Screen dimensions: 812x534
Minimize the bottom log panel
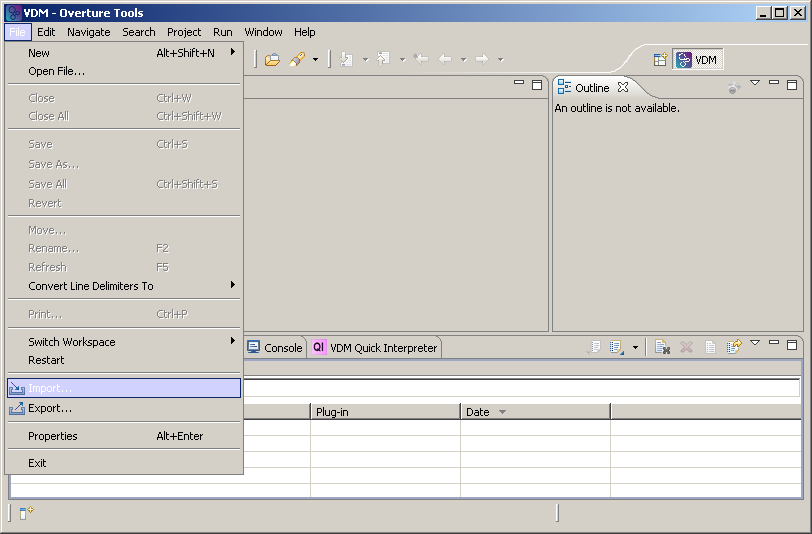coord(774,342)
